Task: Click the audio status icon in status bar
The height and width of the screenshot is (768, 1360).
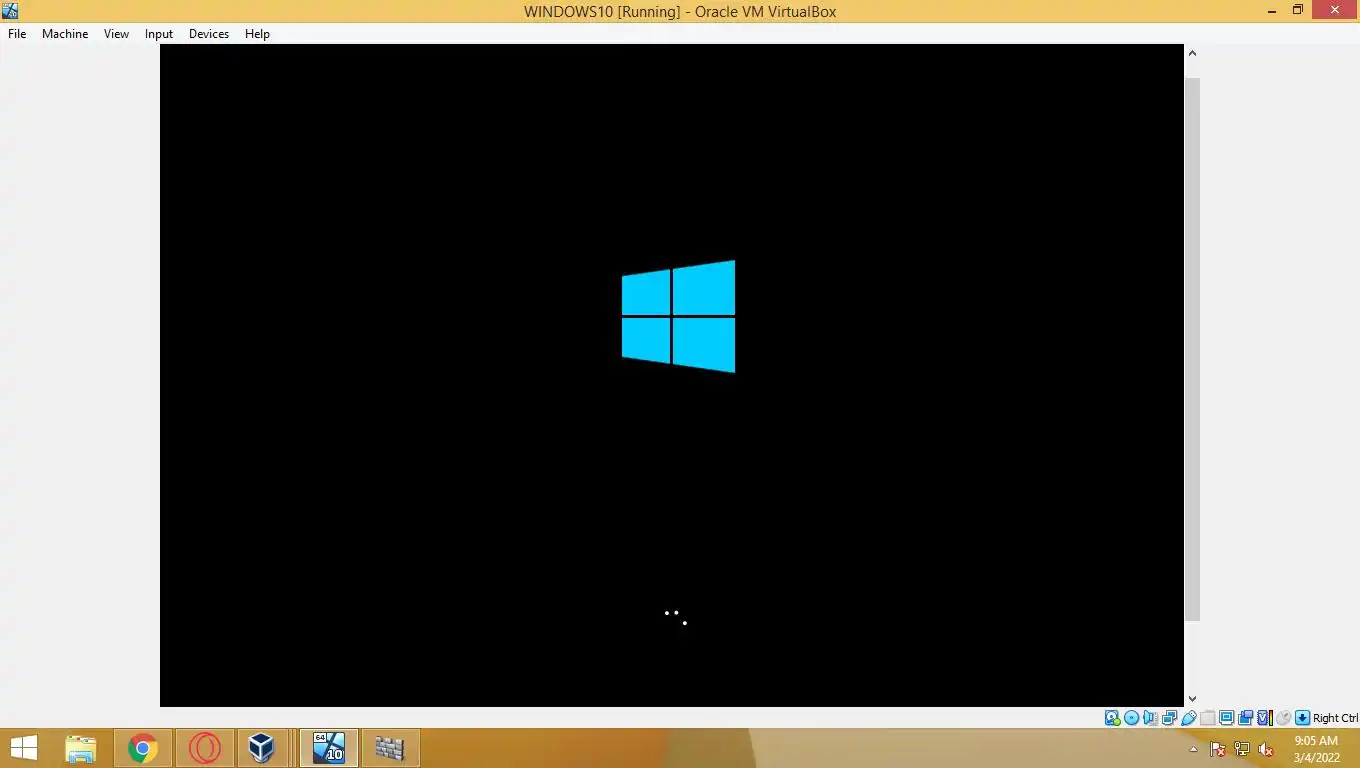Action: pos(1150,718)
